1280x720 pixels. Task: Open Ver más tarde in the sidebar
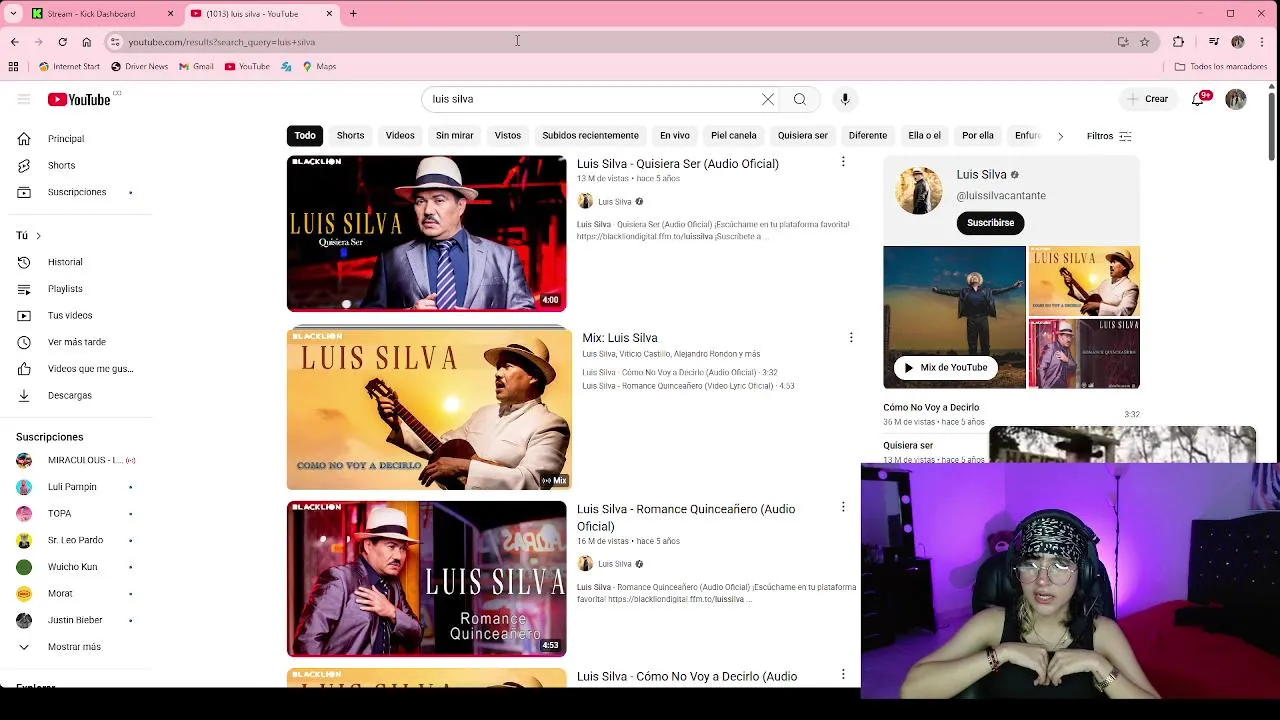point(77,342)
